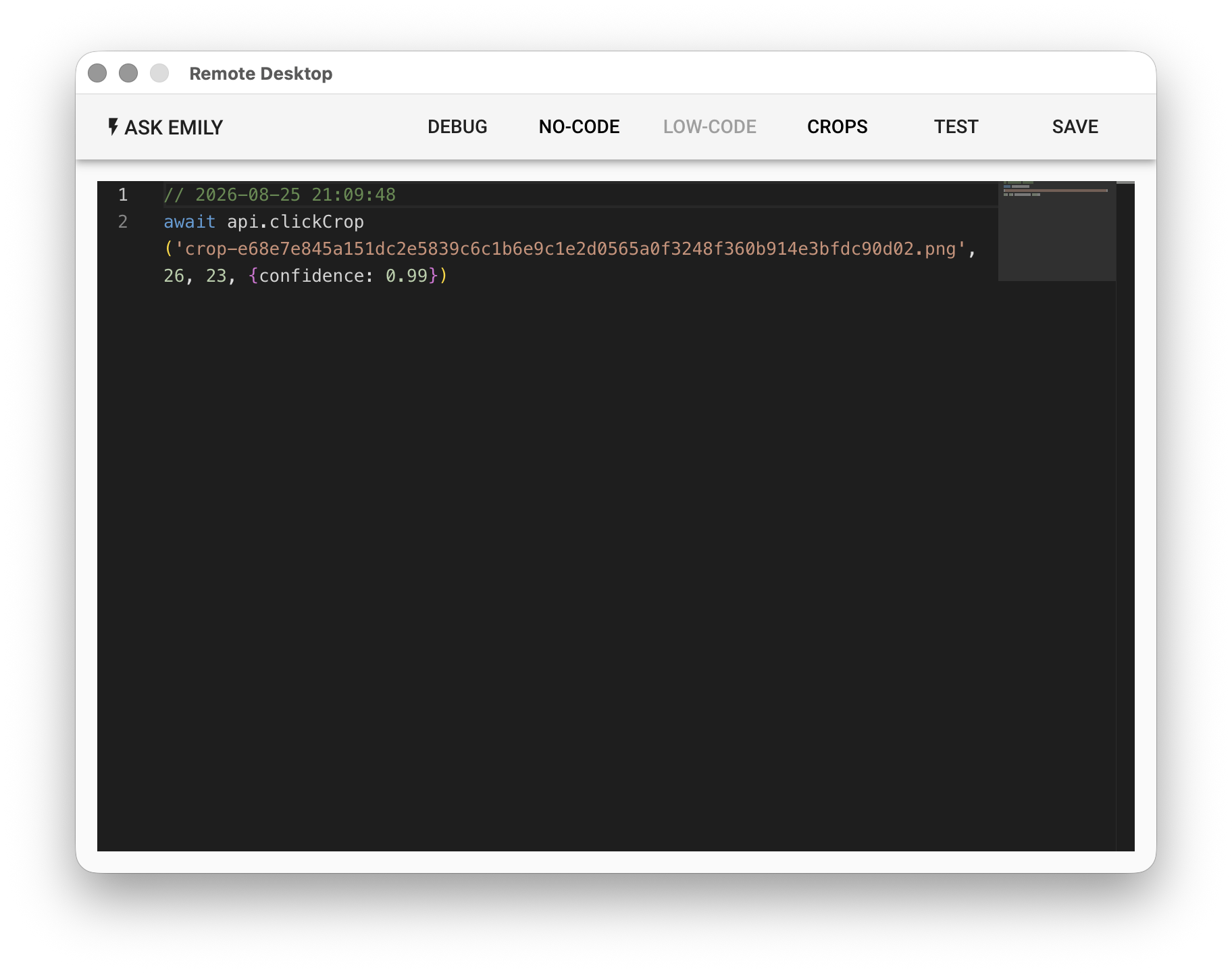This screenshot has height=973, width=1232.
Task: Switch to NO-CODE mode
Action: pos(579,127)
